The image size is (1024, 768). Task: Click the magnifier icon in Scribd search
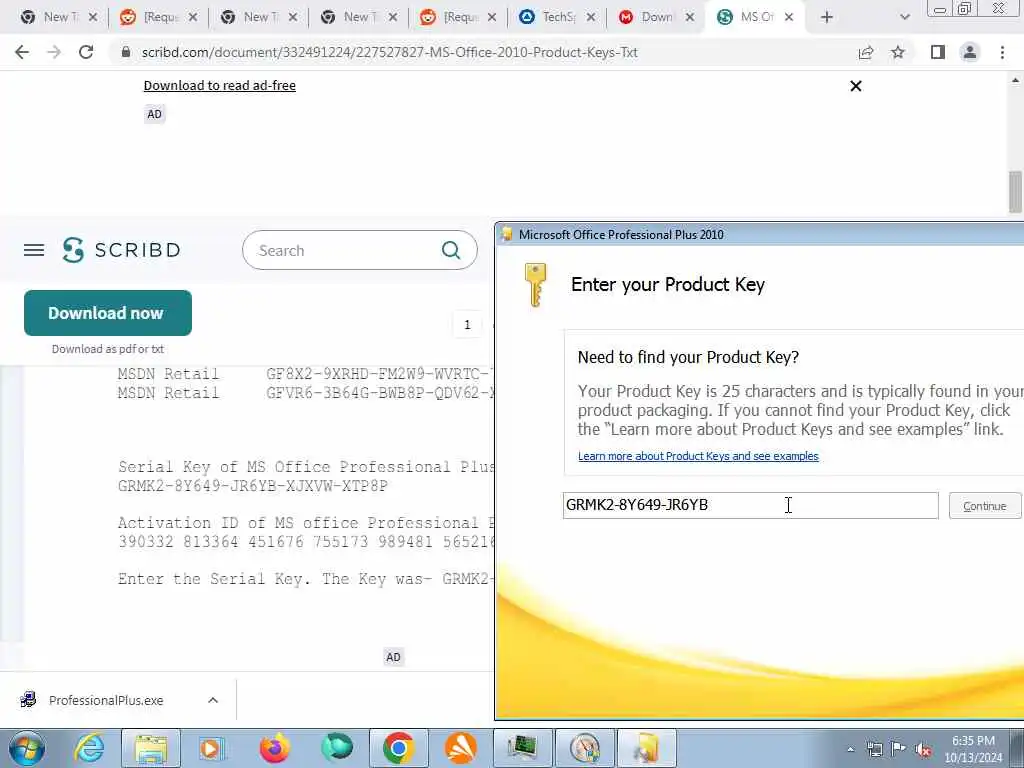[x=451, y=250]
